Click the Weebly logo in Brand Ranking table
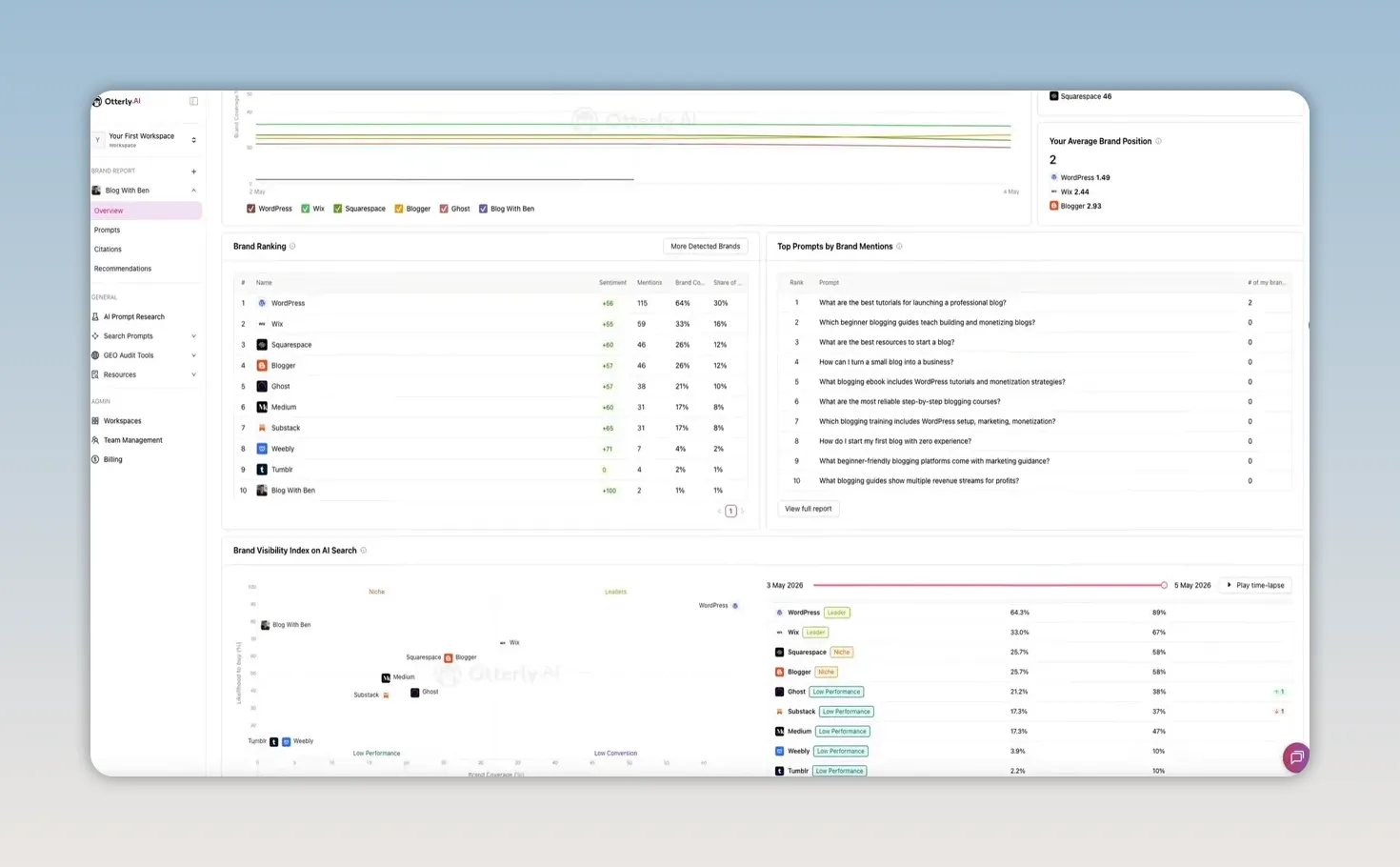Screen dimensions: 1400x867 (262, 449)
